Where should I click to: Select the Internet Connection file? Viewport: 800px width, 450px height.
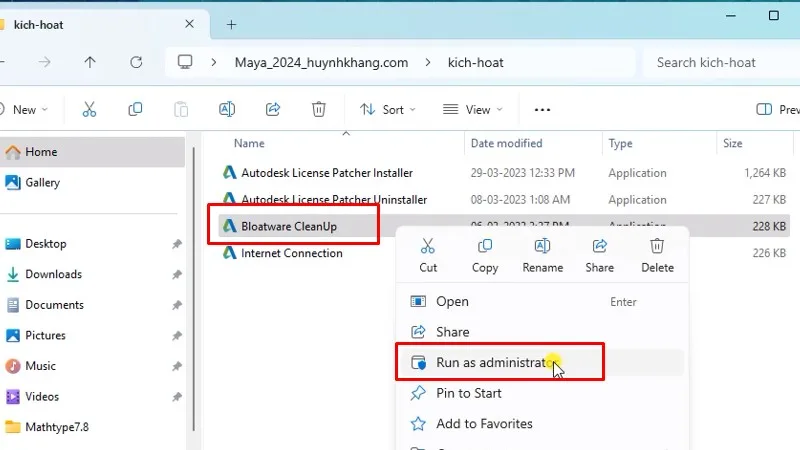291,253
